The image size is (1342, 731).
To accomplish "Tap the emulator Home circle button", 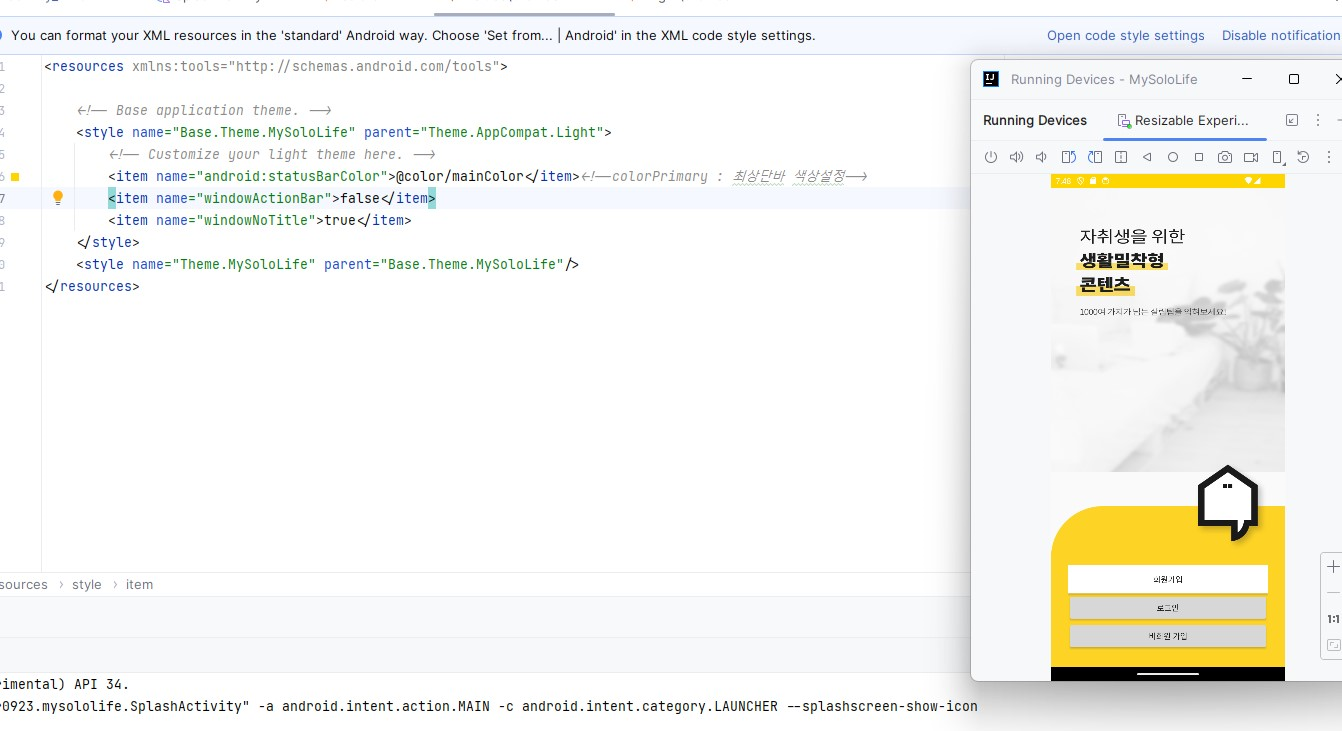I will click(x=1173, y=157).
